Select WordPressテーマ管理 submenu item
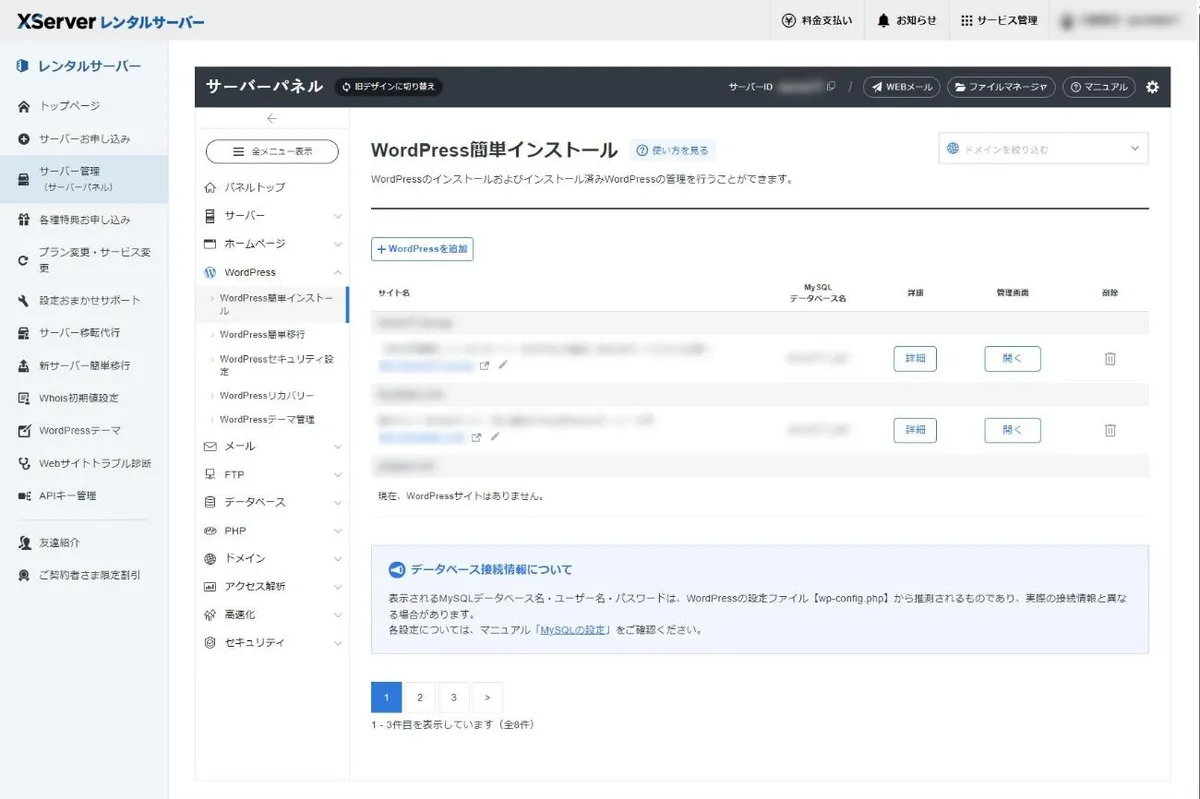 [266, 419]
